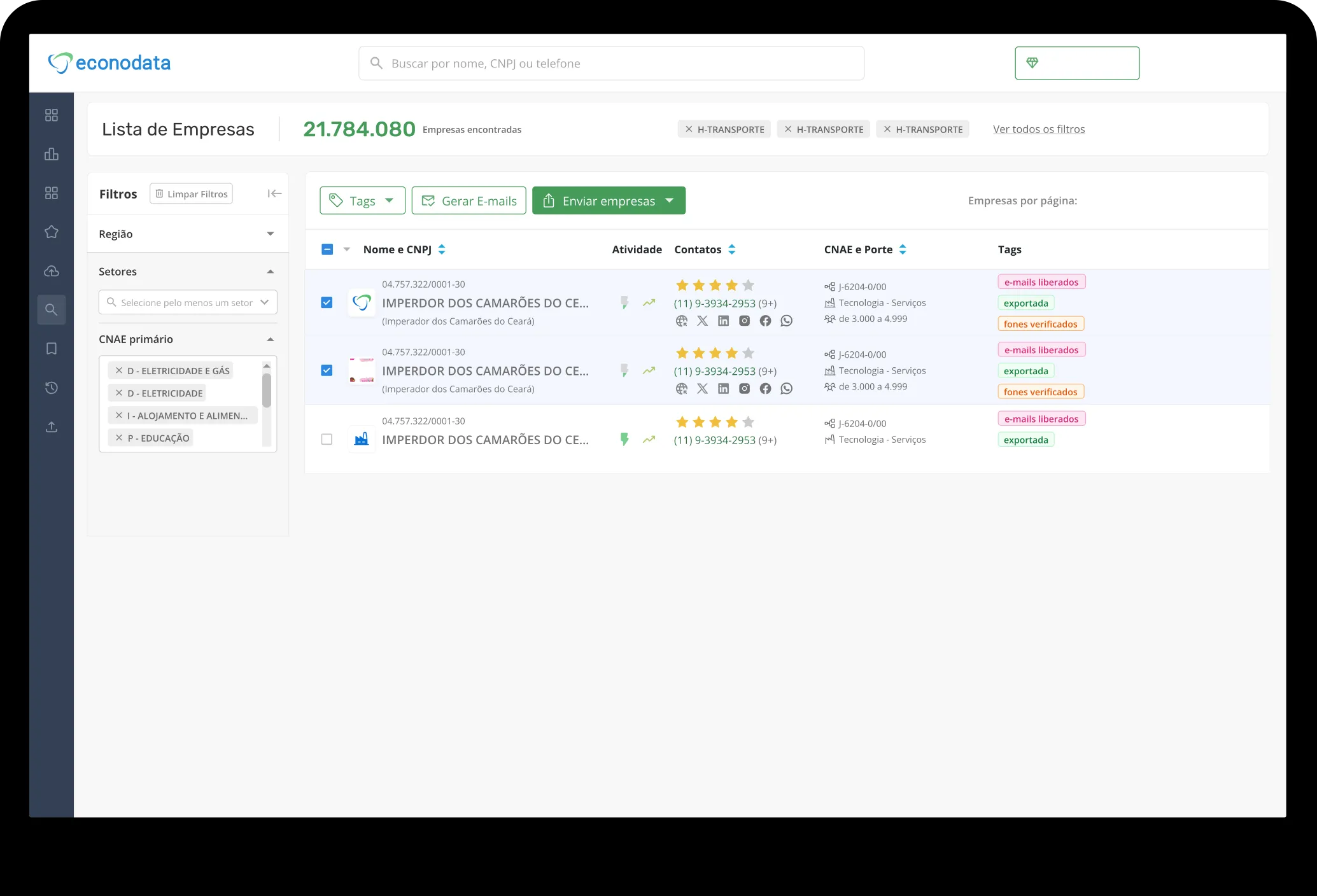Check the third company's row checkbox
Viewport: 1317px width, 896px height.
(327, 439)
